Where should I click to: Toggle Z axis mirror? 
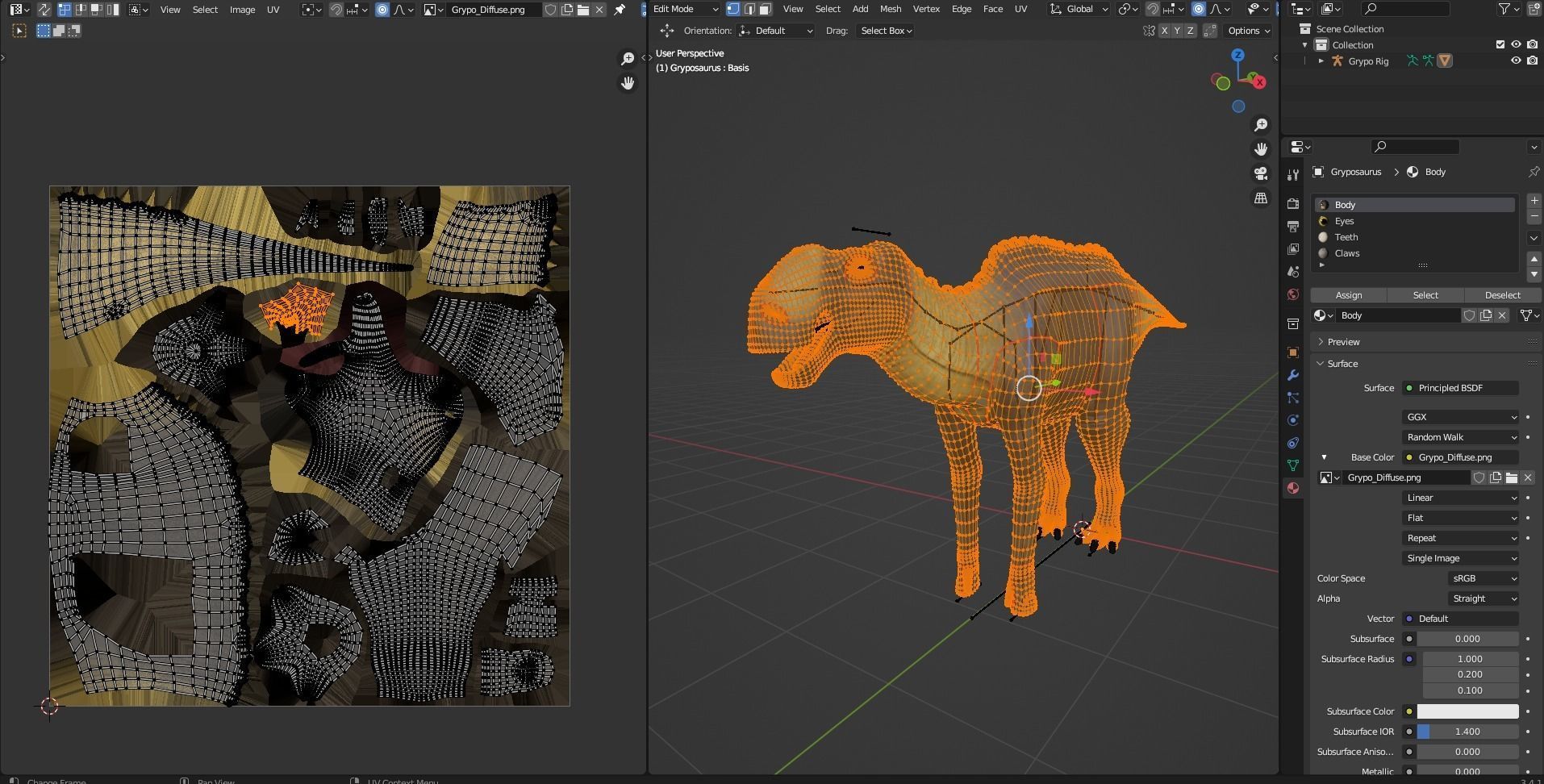click(1190, 31)
